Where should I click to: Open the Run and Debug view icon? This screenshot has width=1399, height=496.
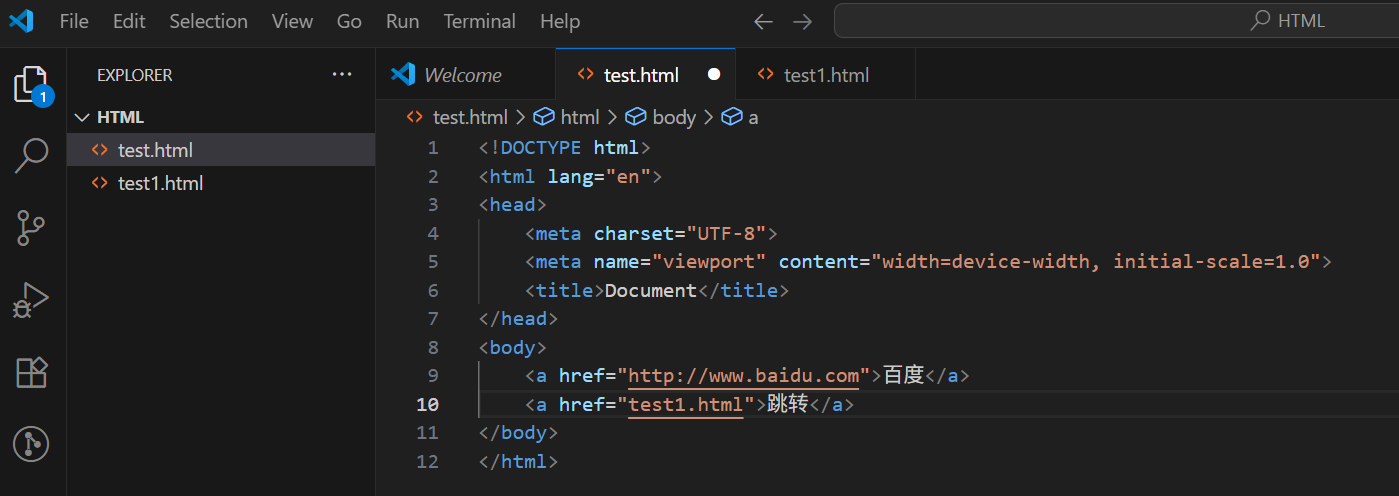(32, 300)
